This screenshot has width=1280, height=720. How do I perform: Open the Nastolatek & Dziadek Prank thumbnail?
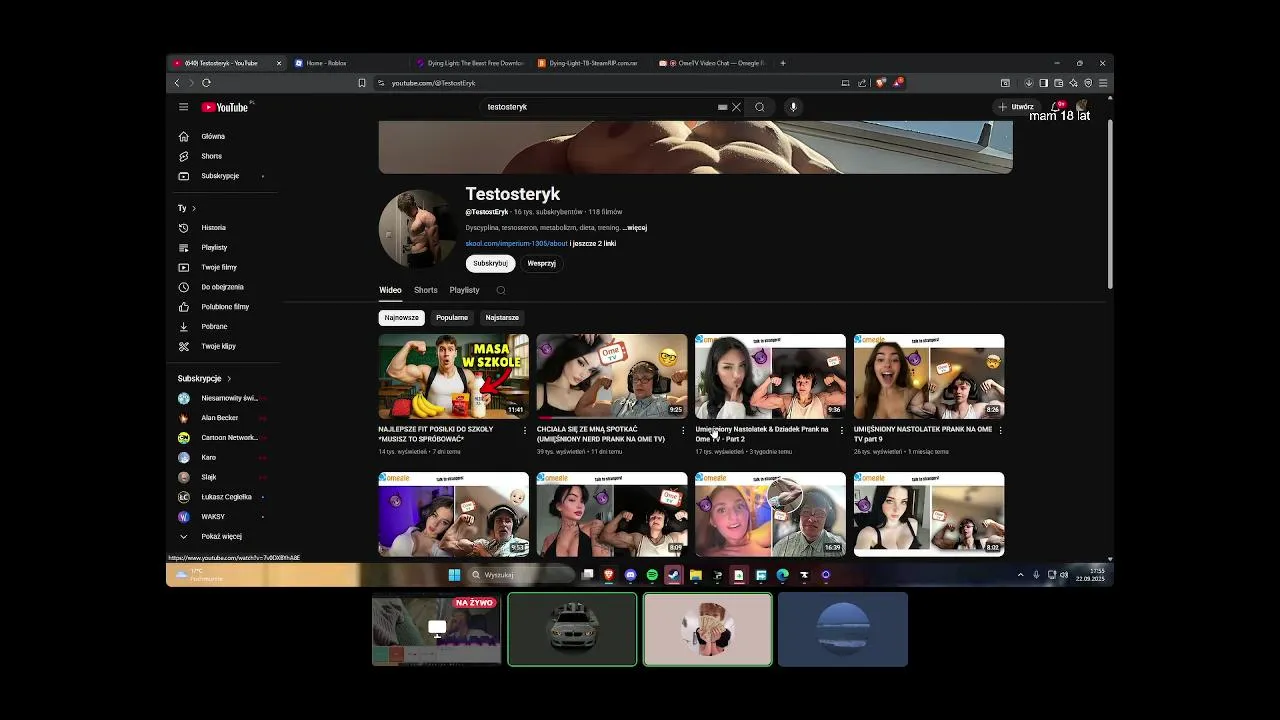pos(770,376)
